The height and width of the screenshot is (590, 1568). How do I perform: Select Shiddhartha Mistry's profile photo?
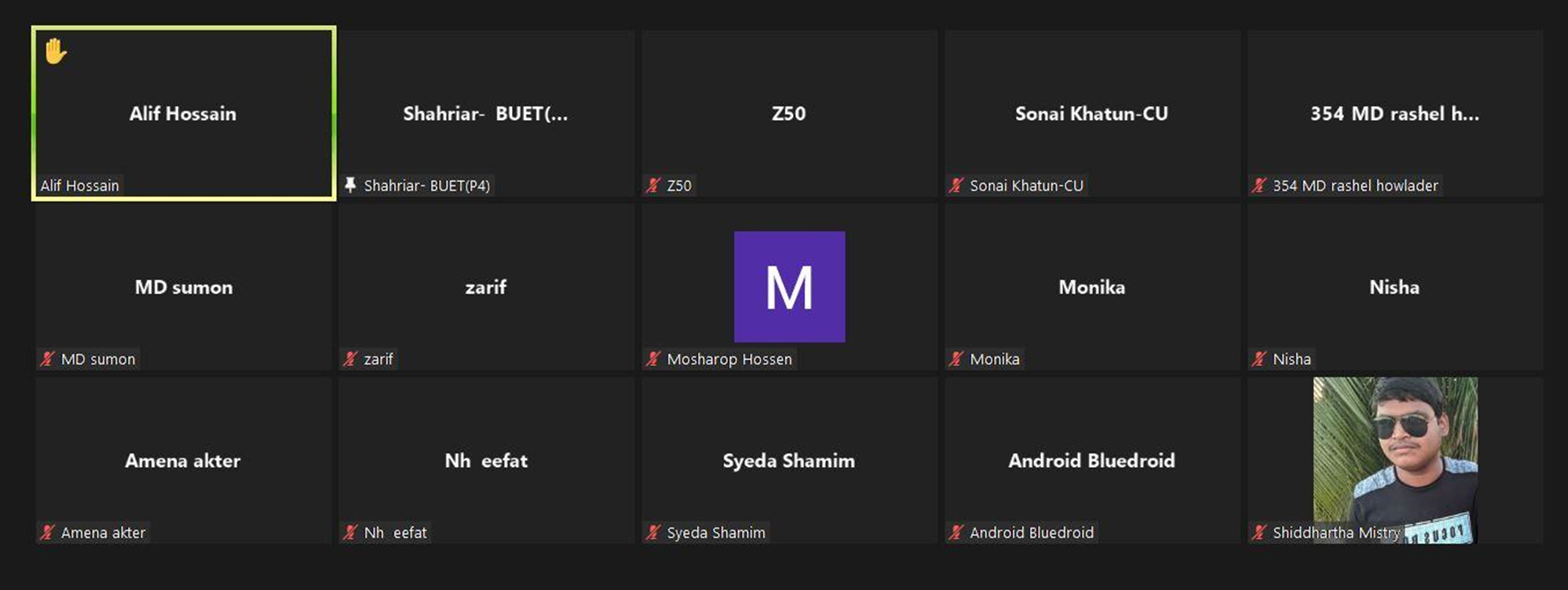[x=1395, y=453]
